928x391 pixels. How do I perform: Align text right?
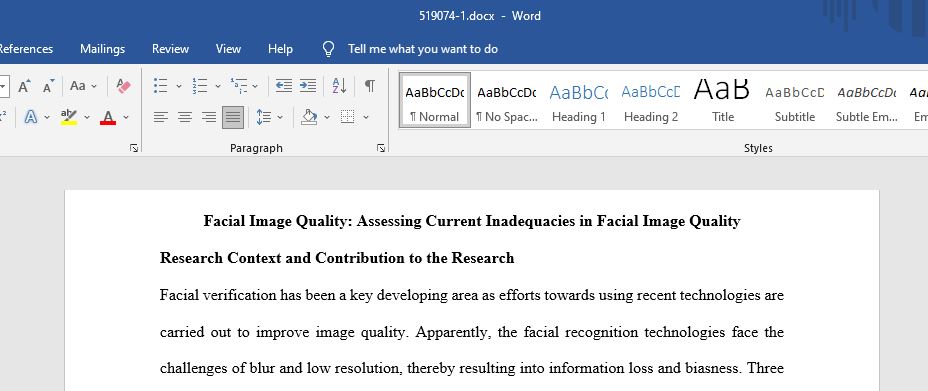pos(209,117)
